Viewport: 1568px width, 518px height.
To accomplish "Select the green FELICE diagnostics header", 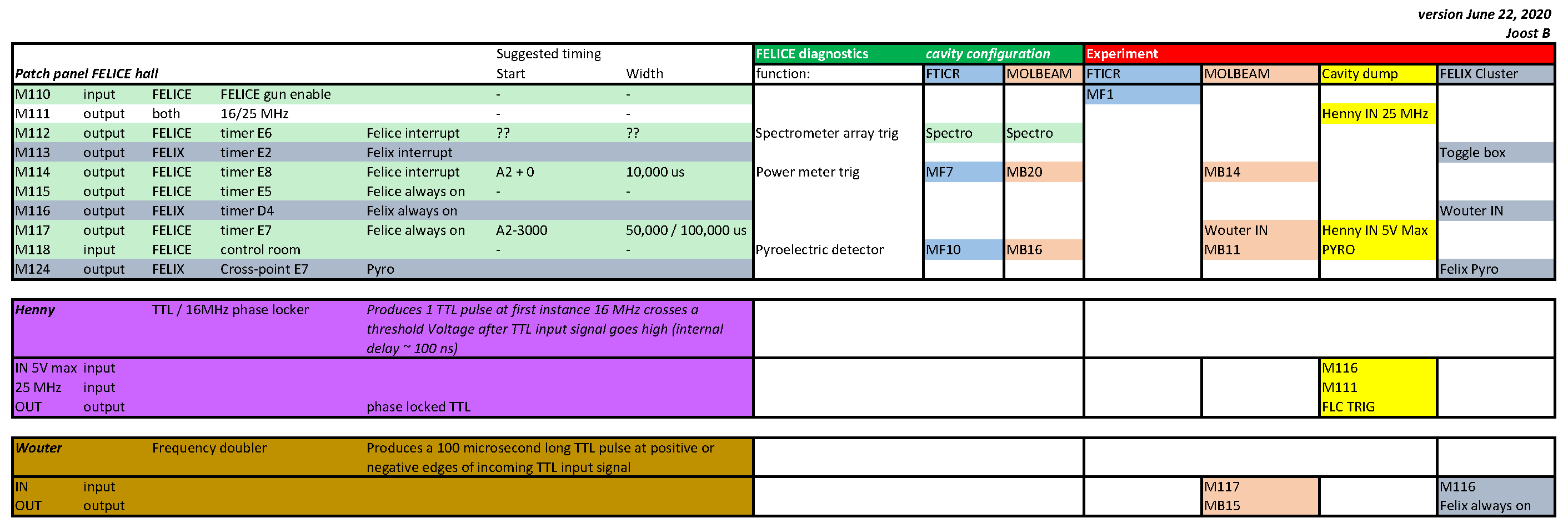I will click(811, 53).
